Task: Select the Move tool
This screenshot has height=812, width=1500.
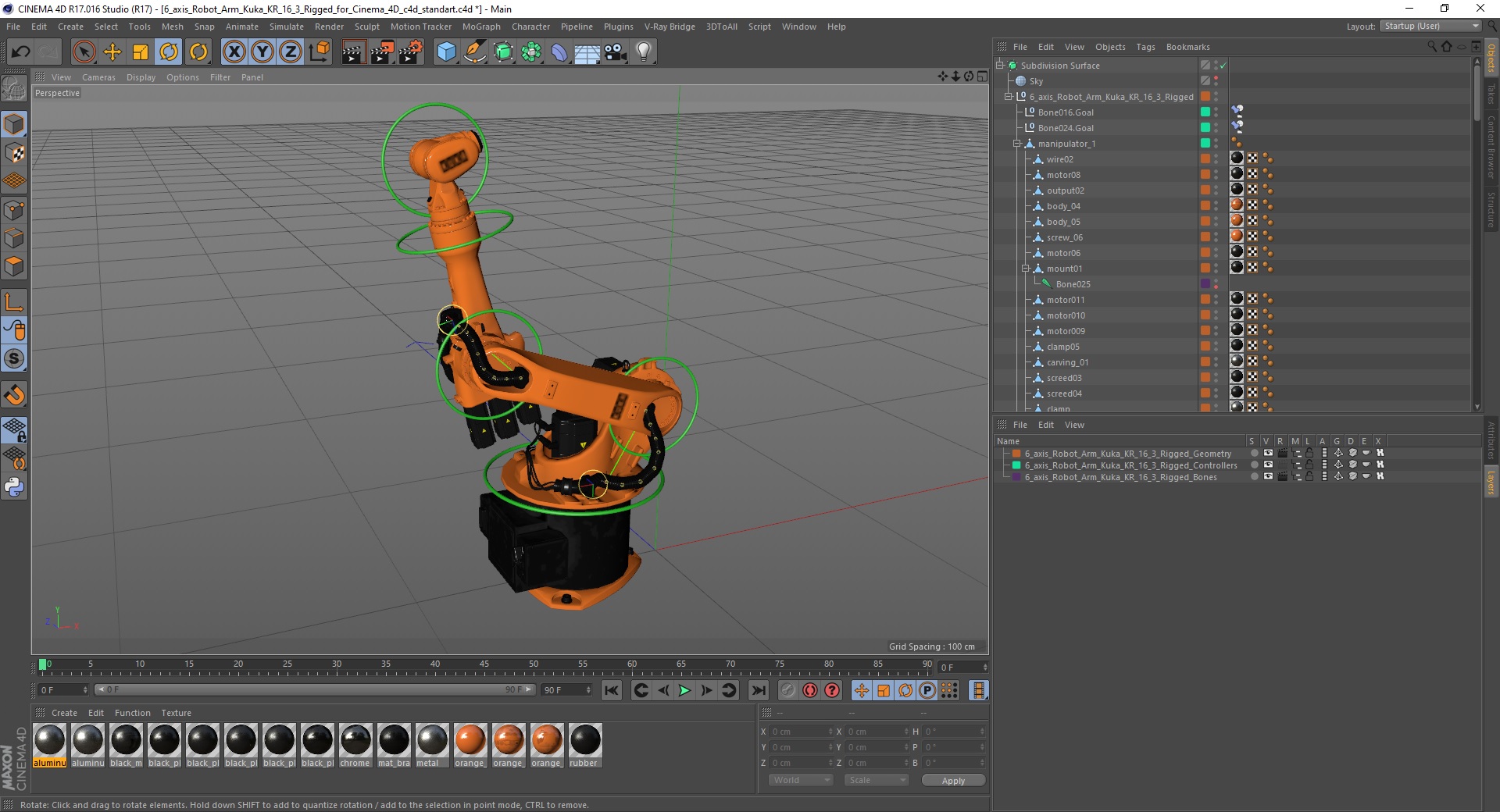Action: pos(112,52)
